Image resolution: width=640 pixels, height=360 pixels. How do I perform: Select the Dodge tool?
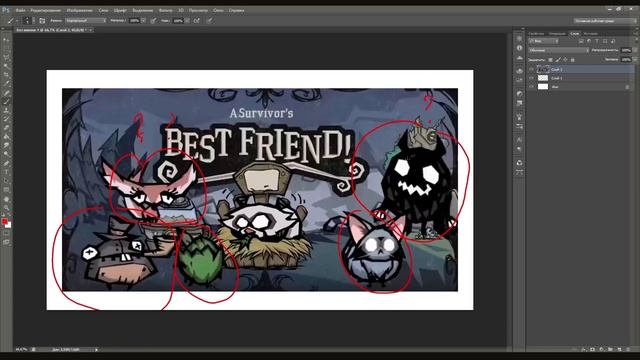[x=6, y=154]
